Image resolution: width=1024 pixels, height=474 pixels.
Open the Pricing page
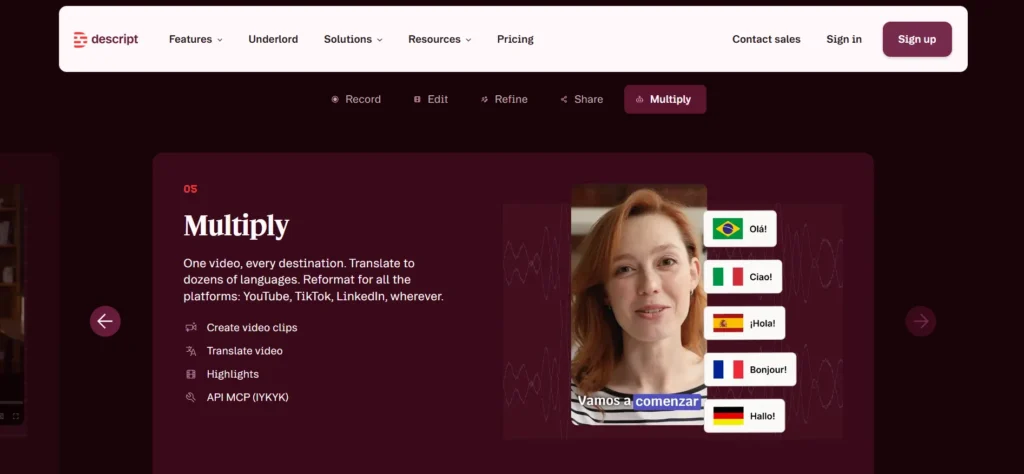(x=515, y=39)
